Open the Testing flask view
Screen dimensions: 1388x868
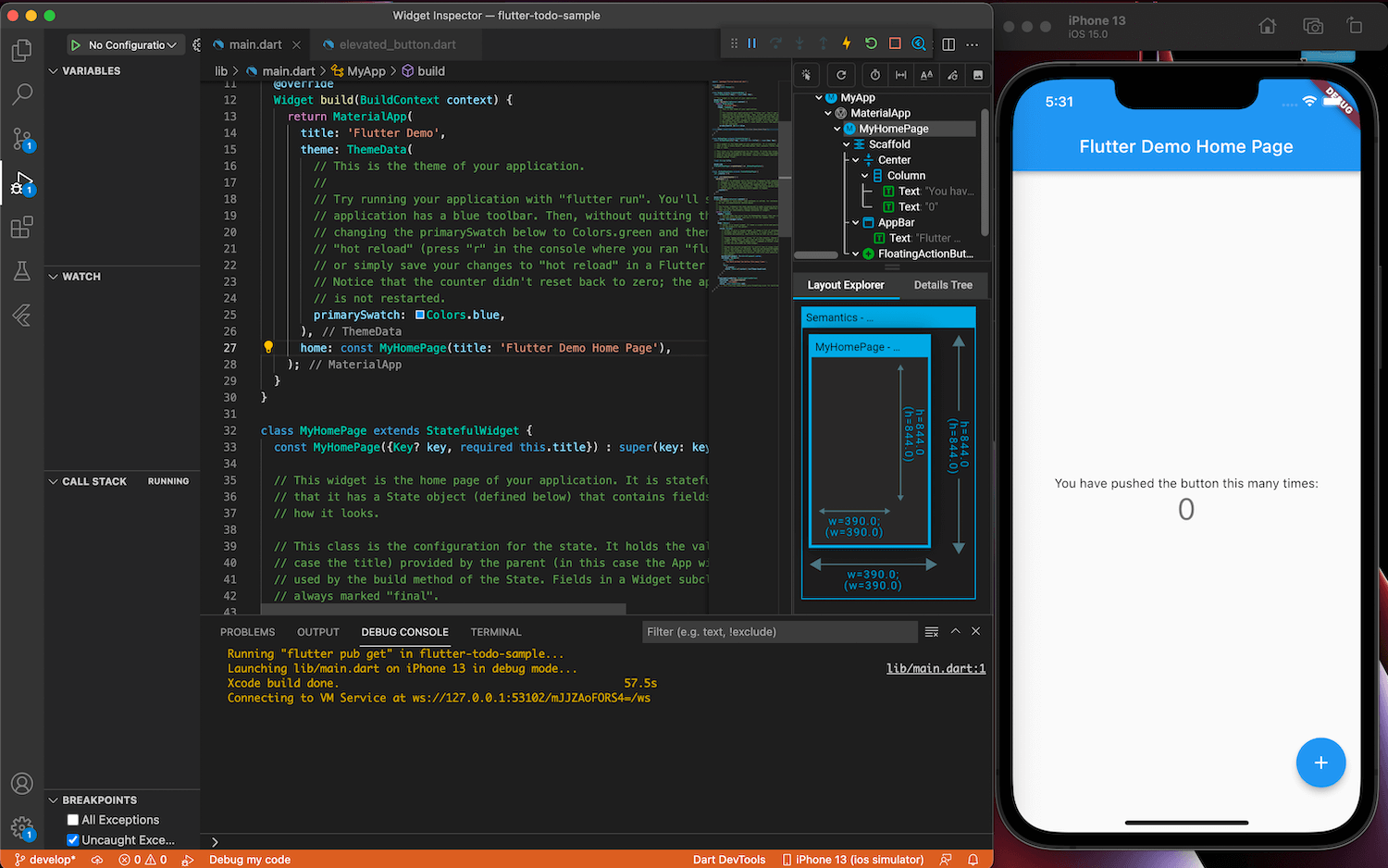pyautogui.click(x=21, y=271)
